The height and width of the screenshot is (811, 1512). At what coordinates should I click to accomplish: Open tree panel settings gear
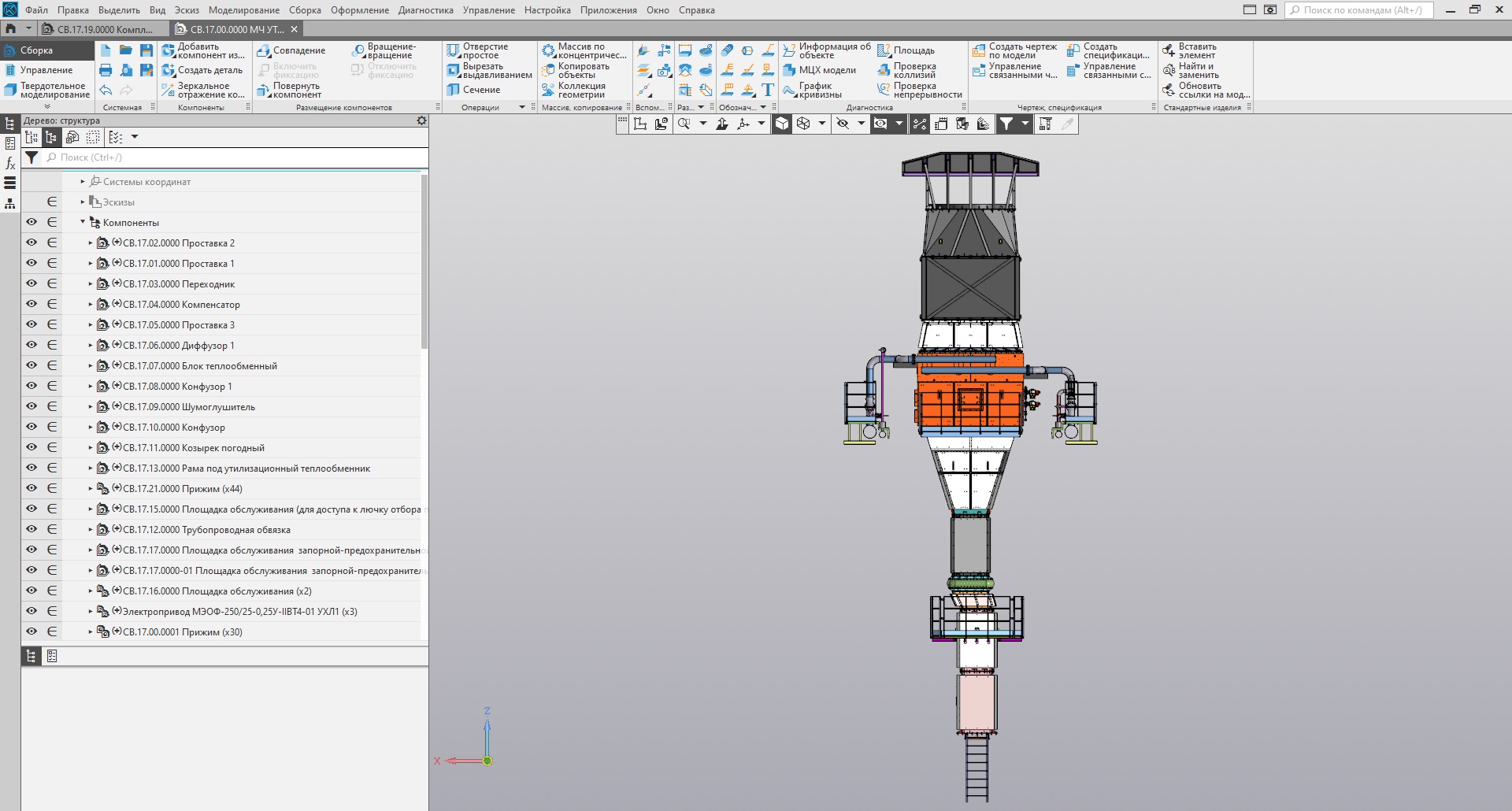click(x=421, y=120)
